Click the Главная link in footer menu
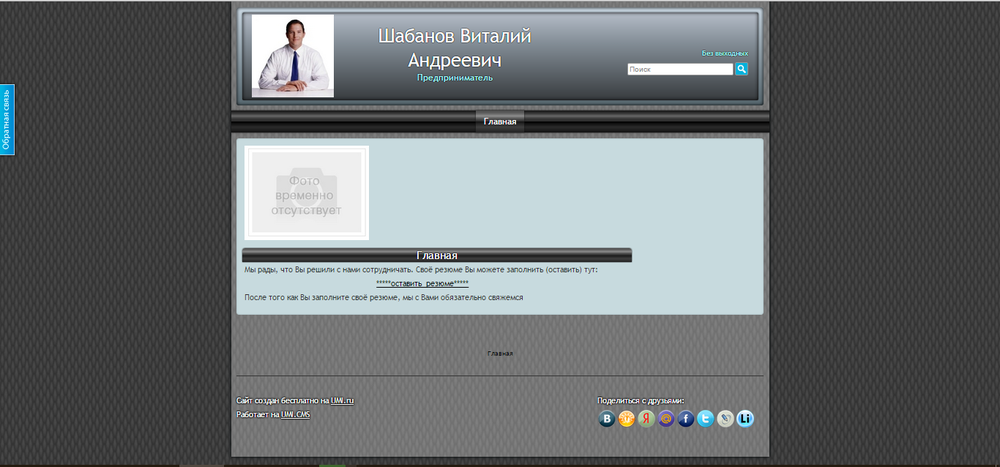Screen dimensions: 1000x467 pyautogui.click(x=500, y=353)
